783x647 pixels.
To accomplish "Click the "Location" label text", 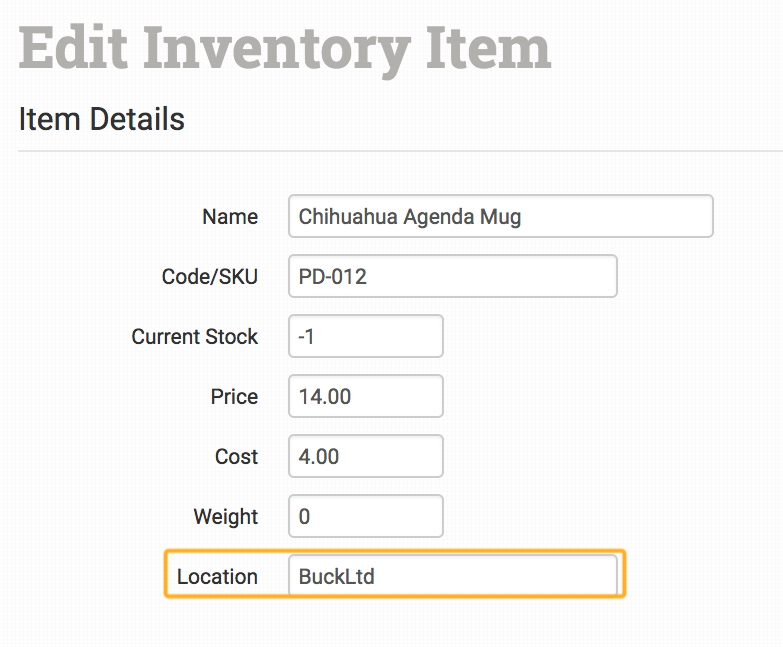I will pos(217,577).
